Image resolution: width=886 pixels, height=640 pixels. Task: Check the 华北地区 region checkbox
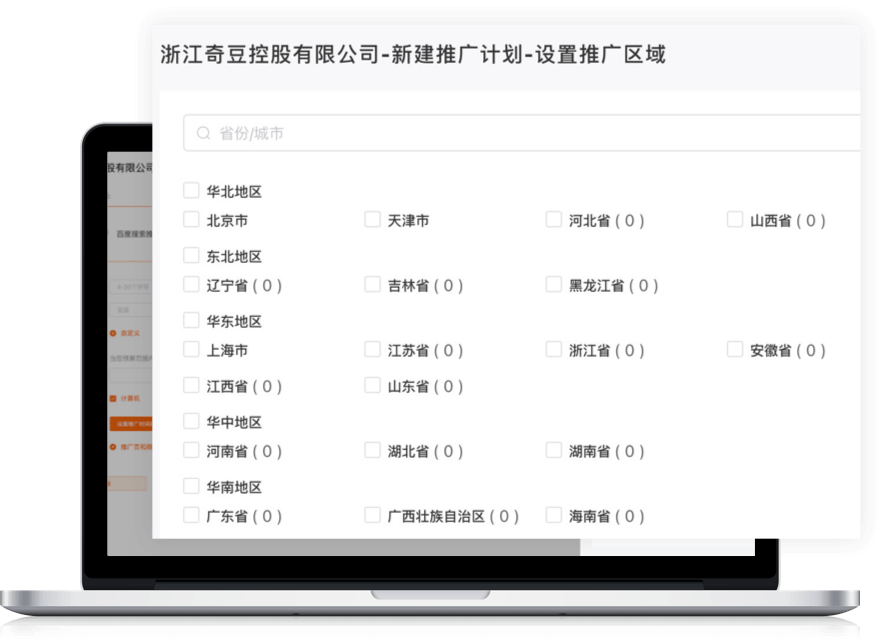[x=192, y=190]
